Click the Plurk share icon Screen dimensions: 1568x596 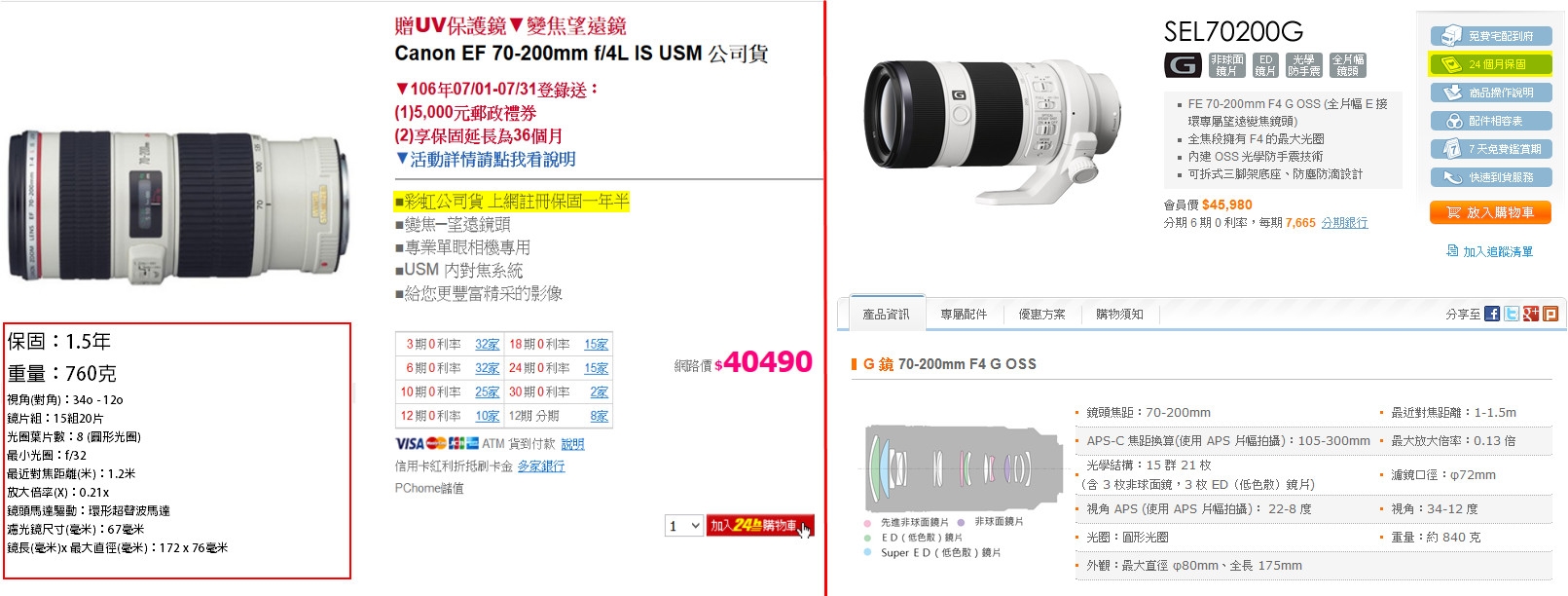[1550, 314]
